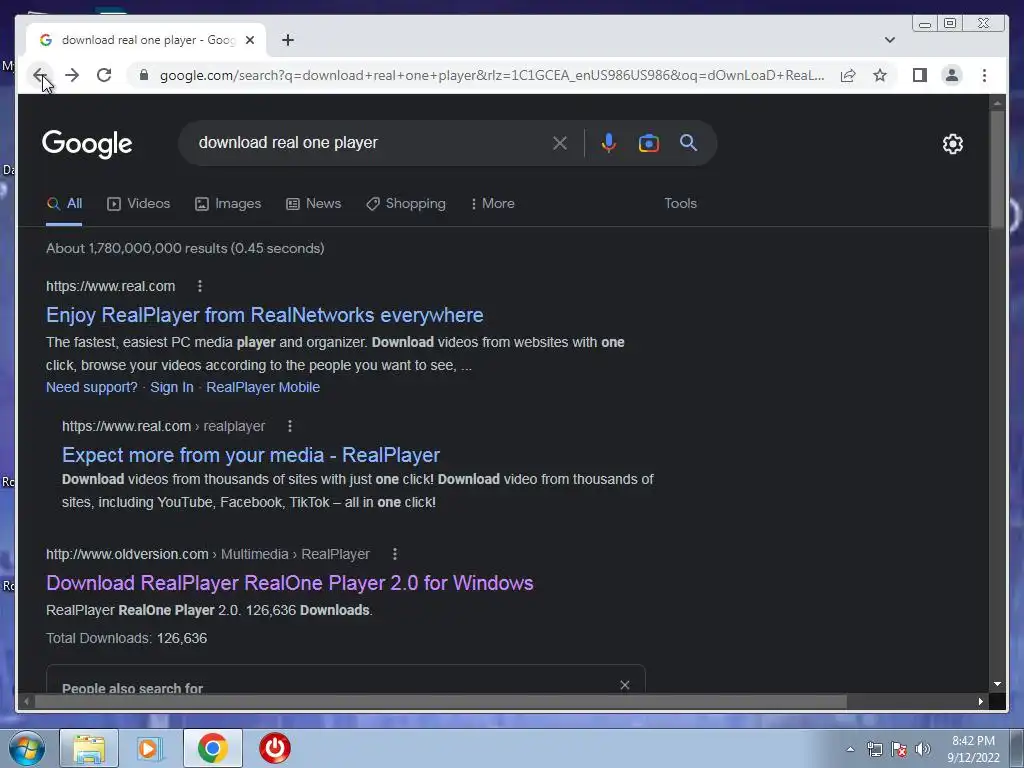
Task: Reload the current page
Action: pos(104,75)
